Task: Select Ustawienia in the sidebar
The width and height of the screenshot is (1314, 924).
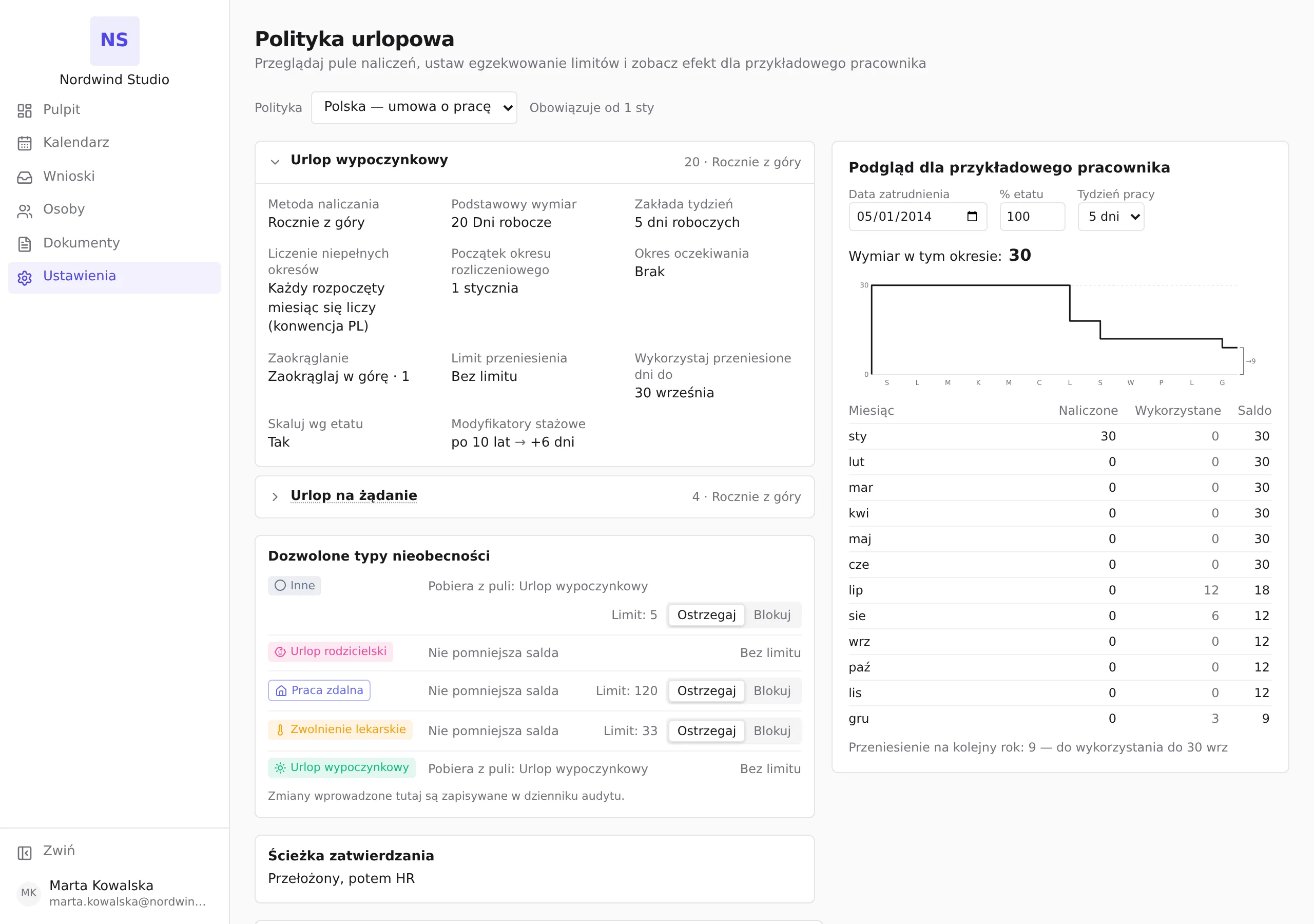Action: 114,277
